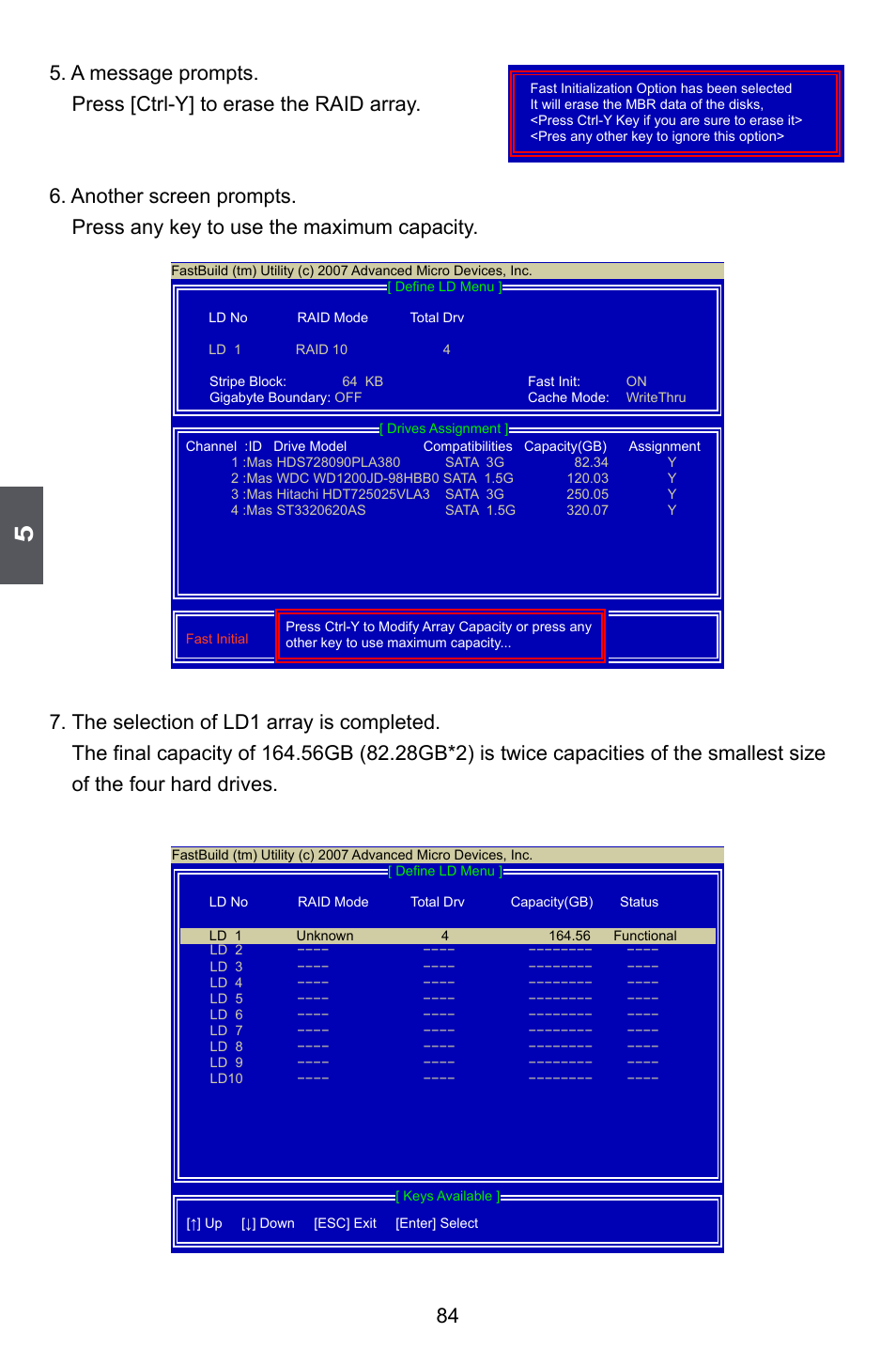Viewport: 896px width, 1364px height.
Task: Click the Gigabyte Boundary OFF value
Action: (348, 397)
